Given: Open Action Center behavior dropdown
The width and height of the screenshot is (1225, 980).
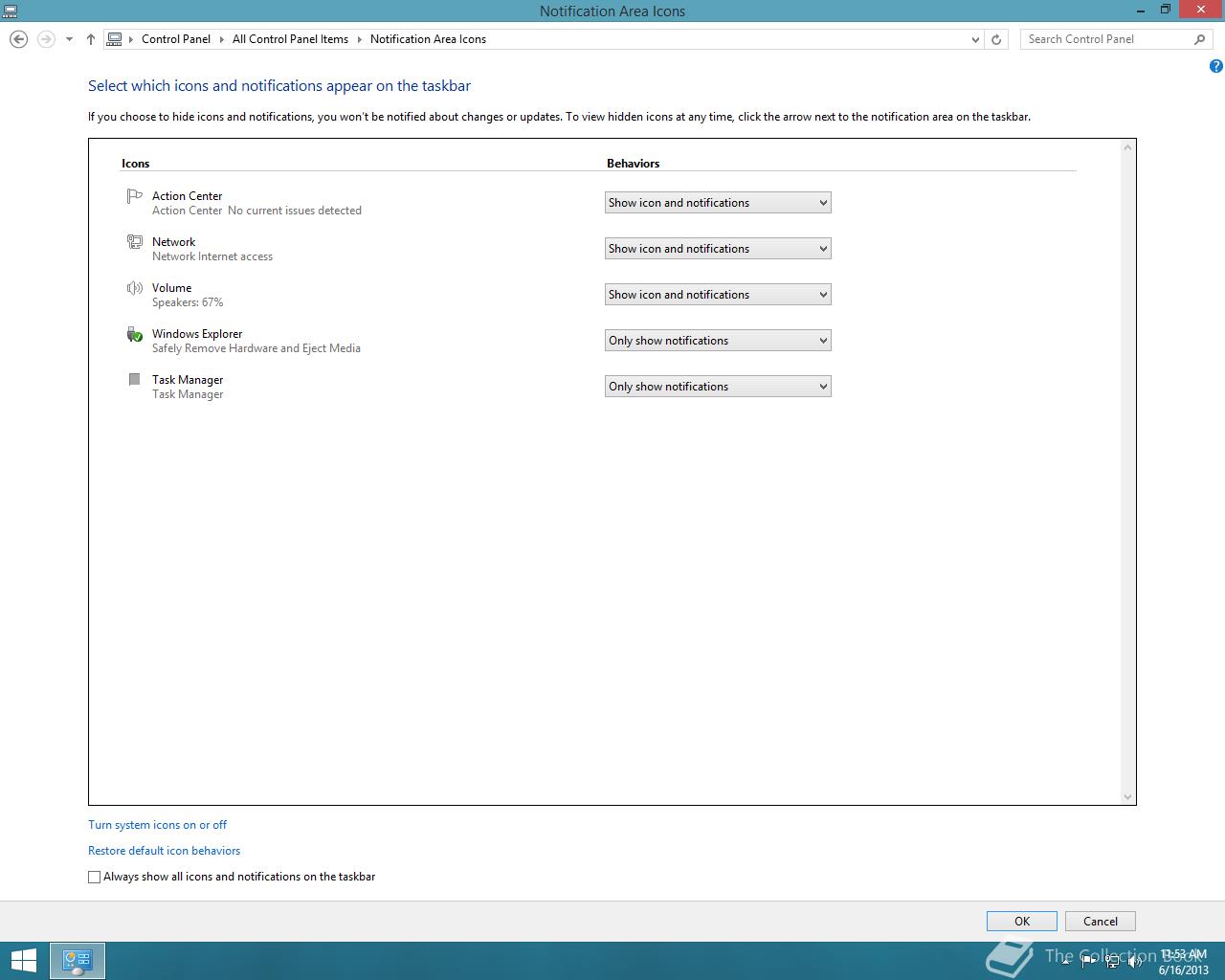Looking at the screenshot, I should click(x=718, y=203).
